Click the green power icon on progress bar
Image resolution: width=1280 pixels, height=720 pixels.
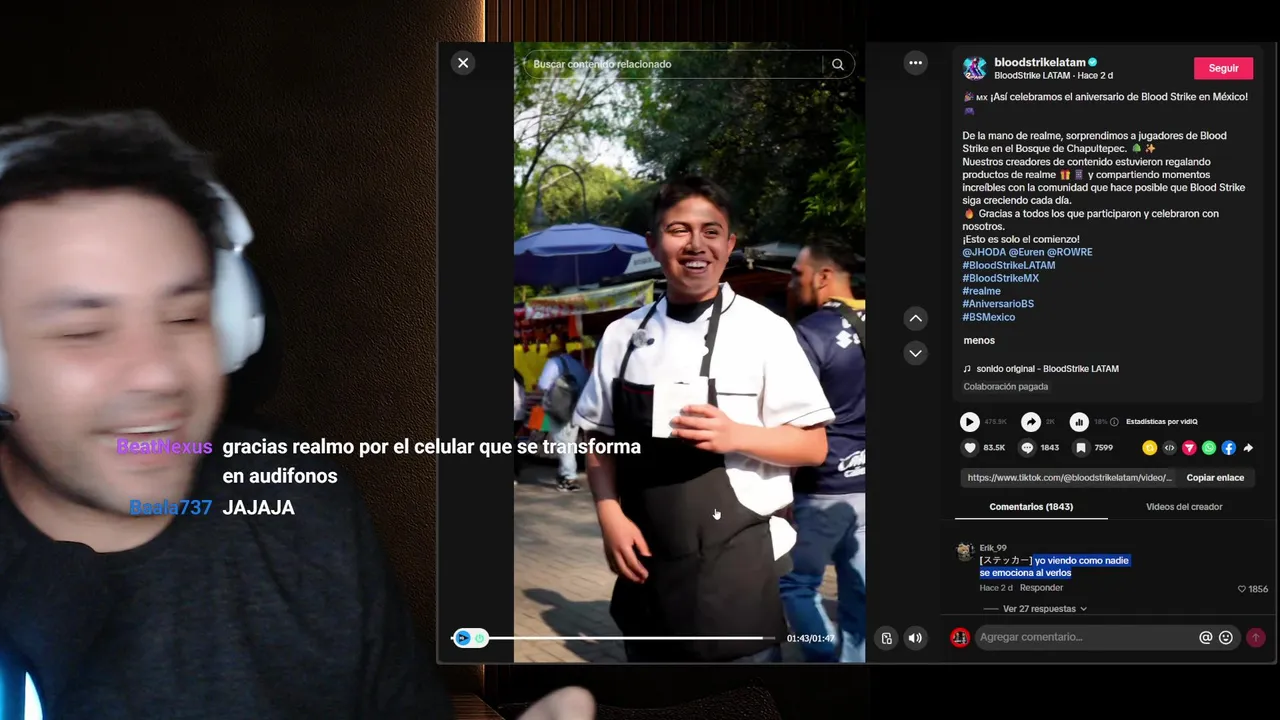(480, 638)
